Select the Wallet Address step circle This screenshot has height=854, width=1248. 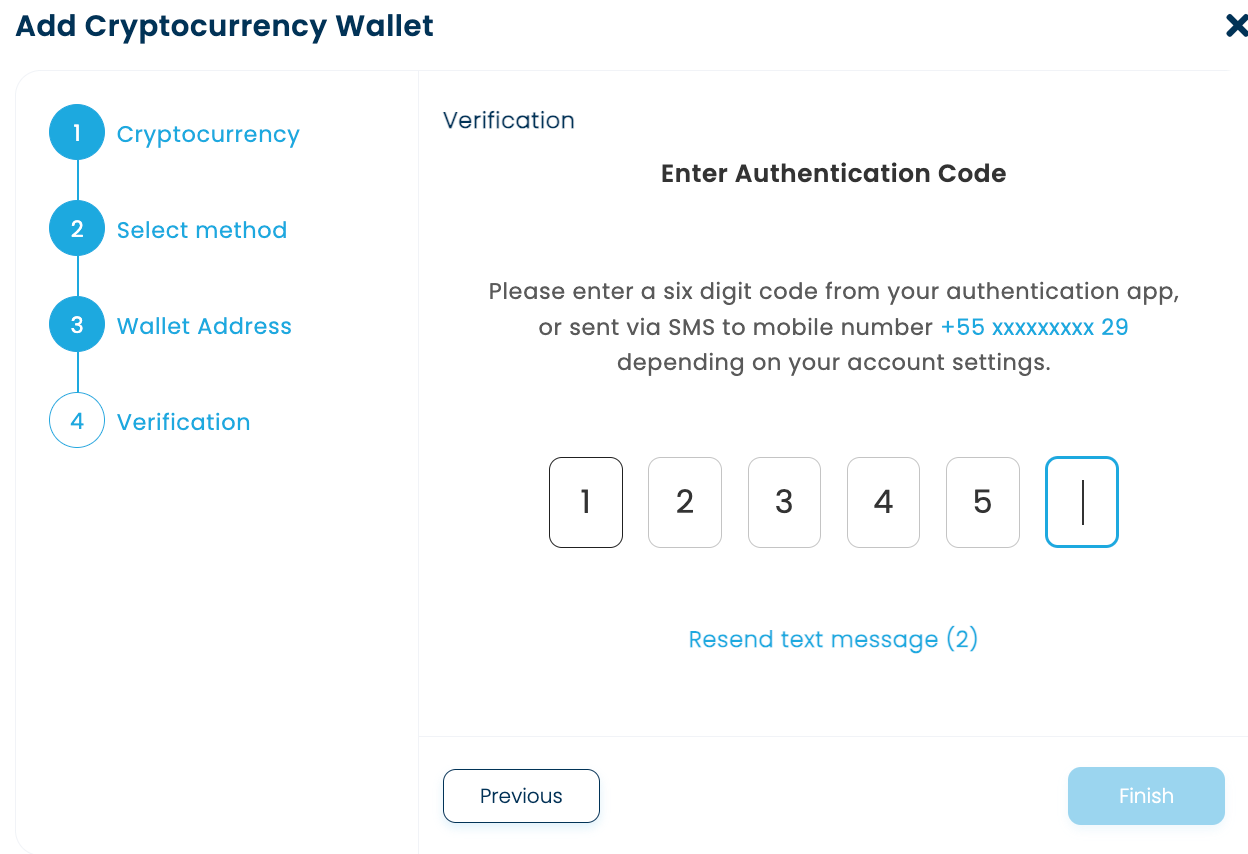76,324
